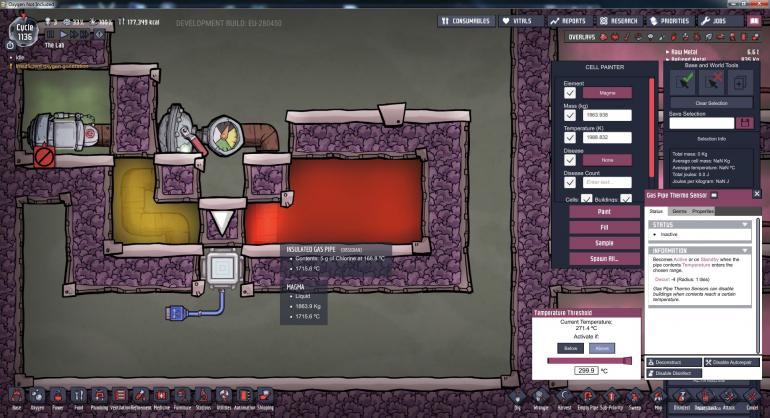770x418 pixels.
Task: Uncheck the Mass (kg) checkbox
Action: point(570,120)
